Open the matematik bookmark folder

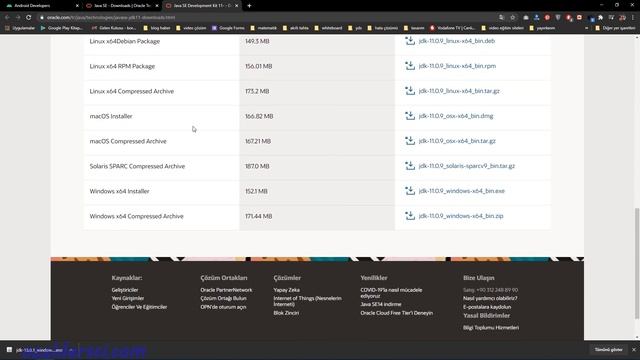(263, 28)
